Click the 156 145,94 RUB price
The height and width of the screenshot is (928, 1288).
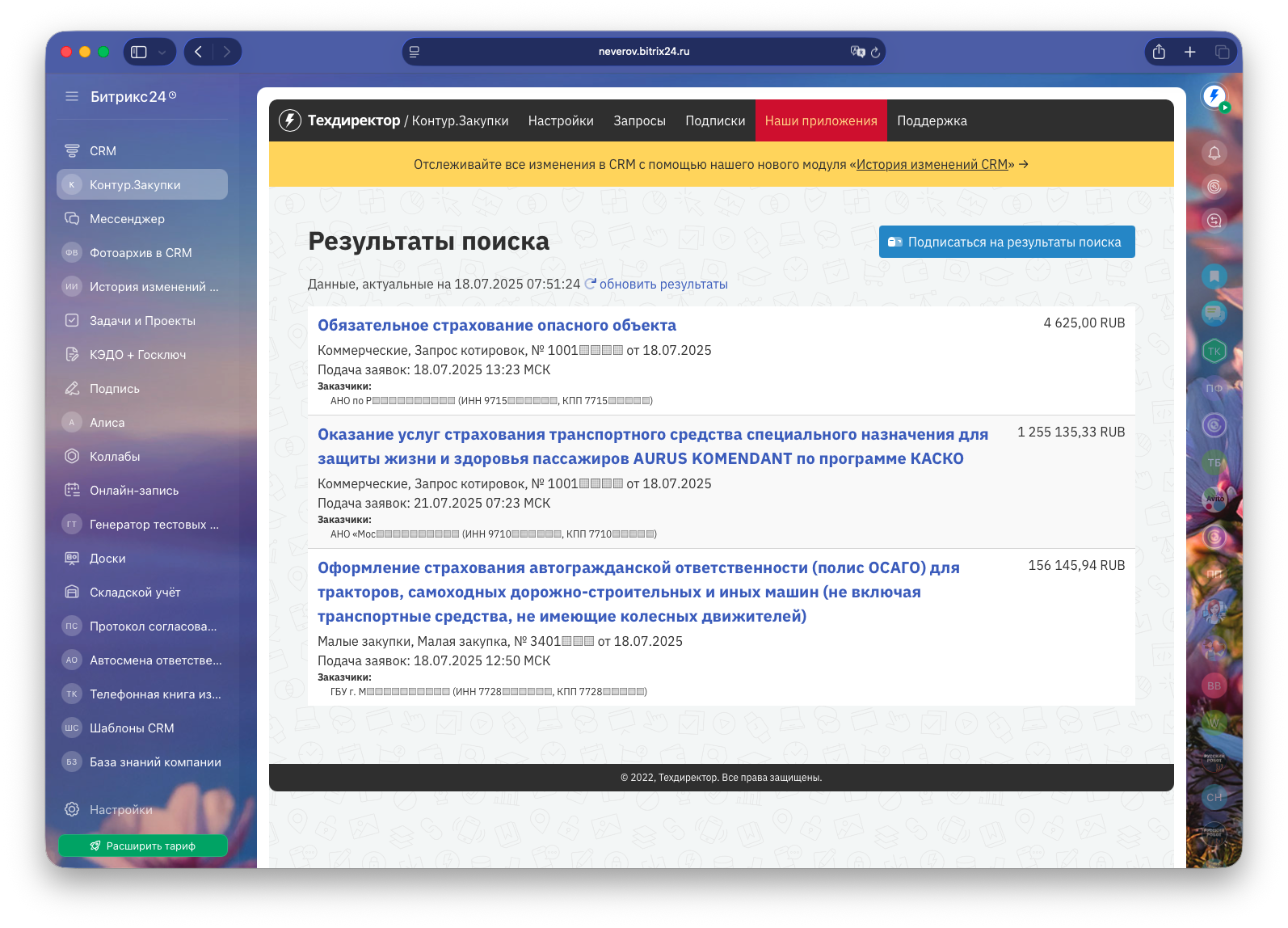tap(1076, 565)
